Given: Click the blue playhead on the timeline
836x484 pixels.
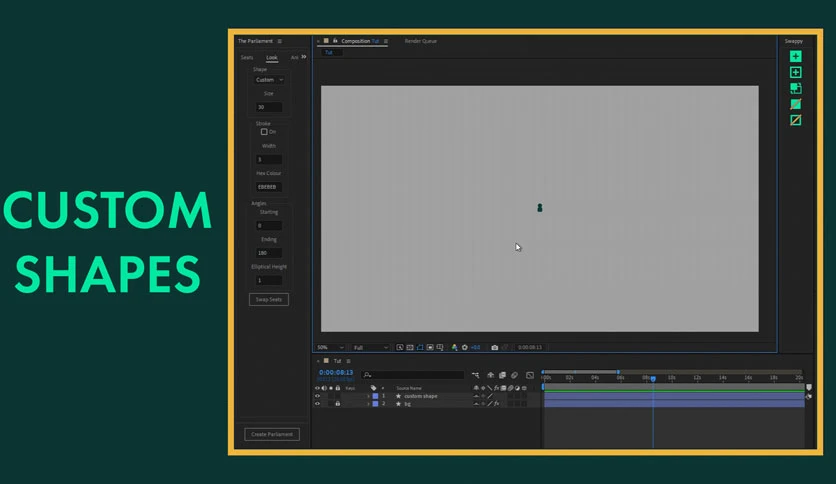Looking at the screenshot, I should pyautogui.click(x=653, y=378).
